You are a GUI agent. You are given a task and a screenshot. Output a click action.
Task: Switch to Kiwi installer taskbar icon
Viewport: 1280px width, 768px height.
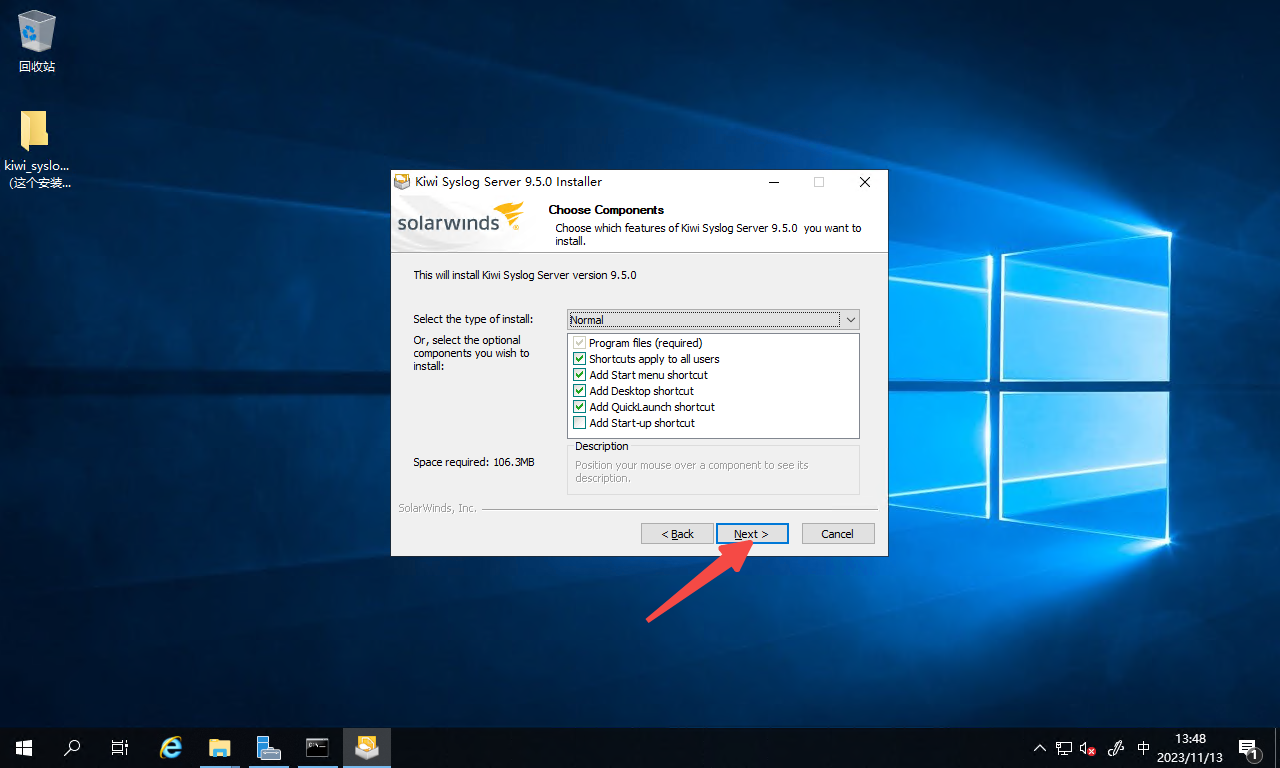pos(367,747)
